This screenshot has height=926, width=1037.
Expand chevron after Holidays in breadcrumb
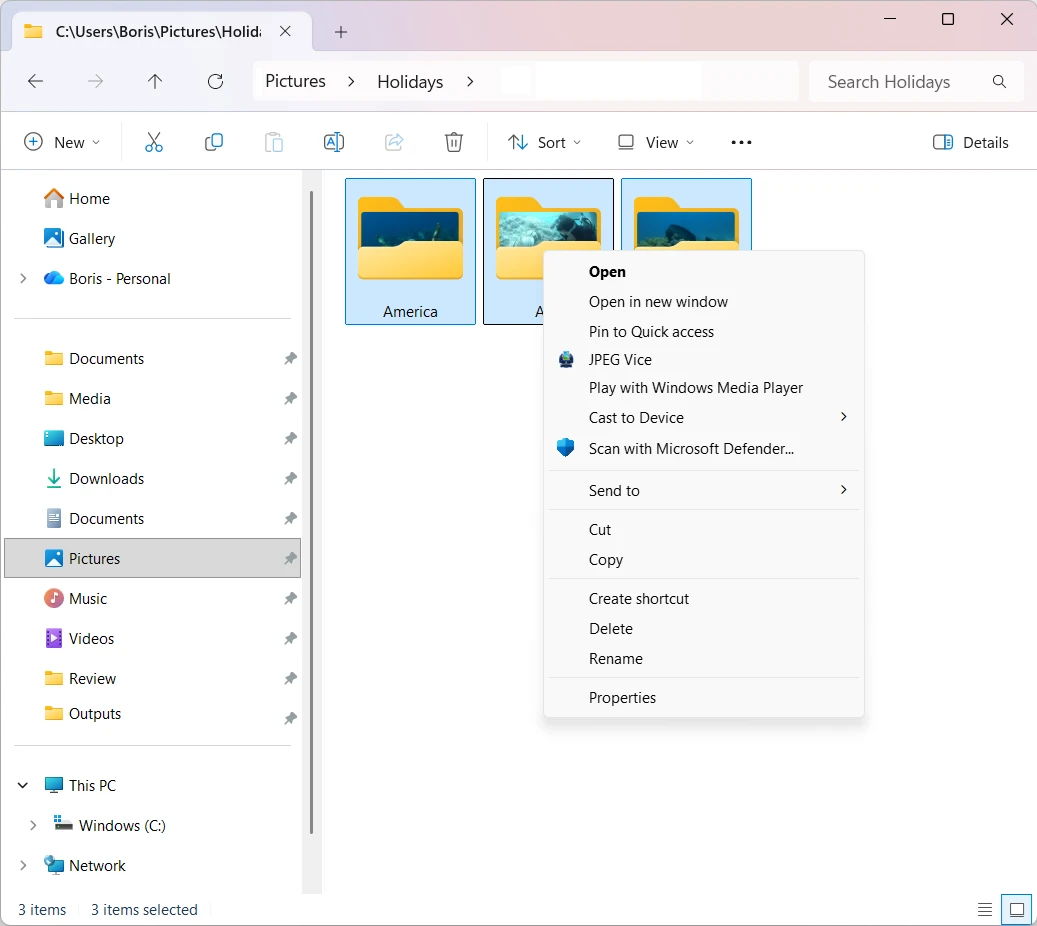click(470, 81)
